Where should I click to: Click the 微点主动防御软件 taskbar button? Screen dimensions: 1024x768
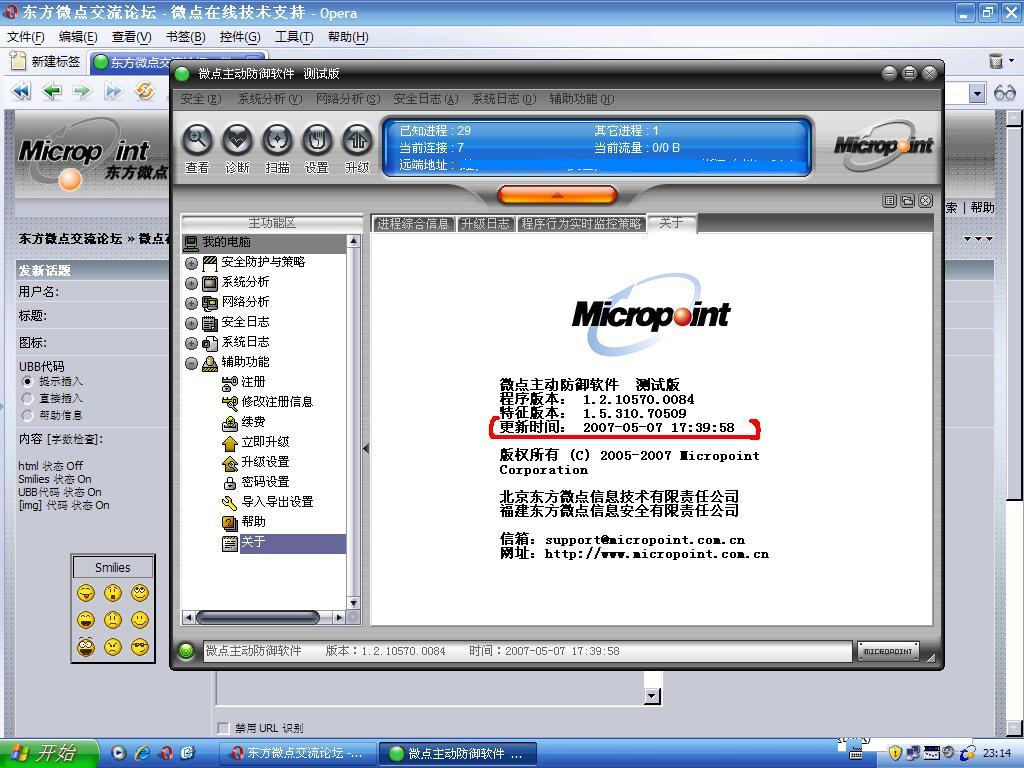coord(458,754)
